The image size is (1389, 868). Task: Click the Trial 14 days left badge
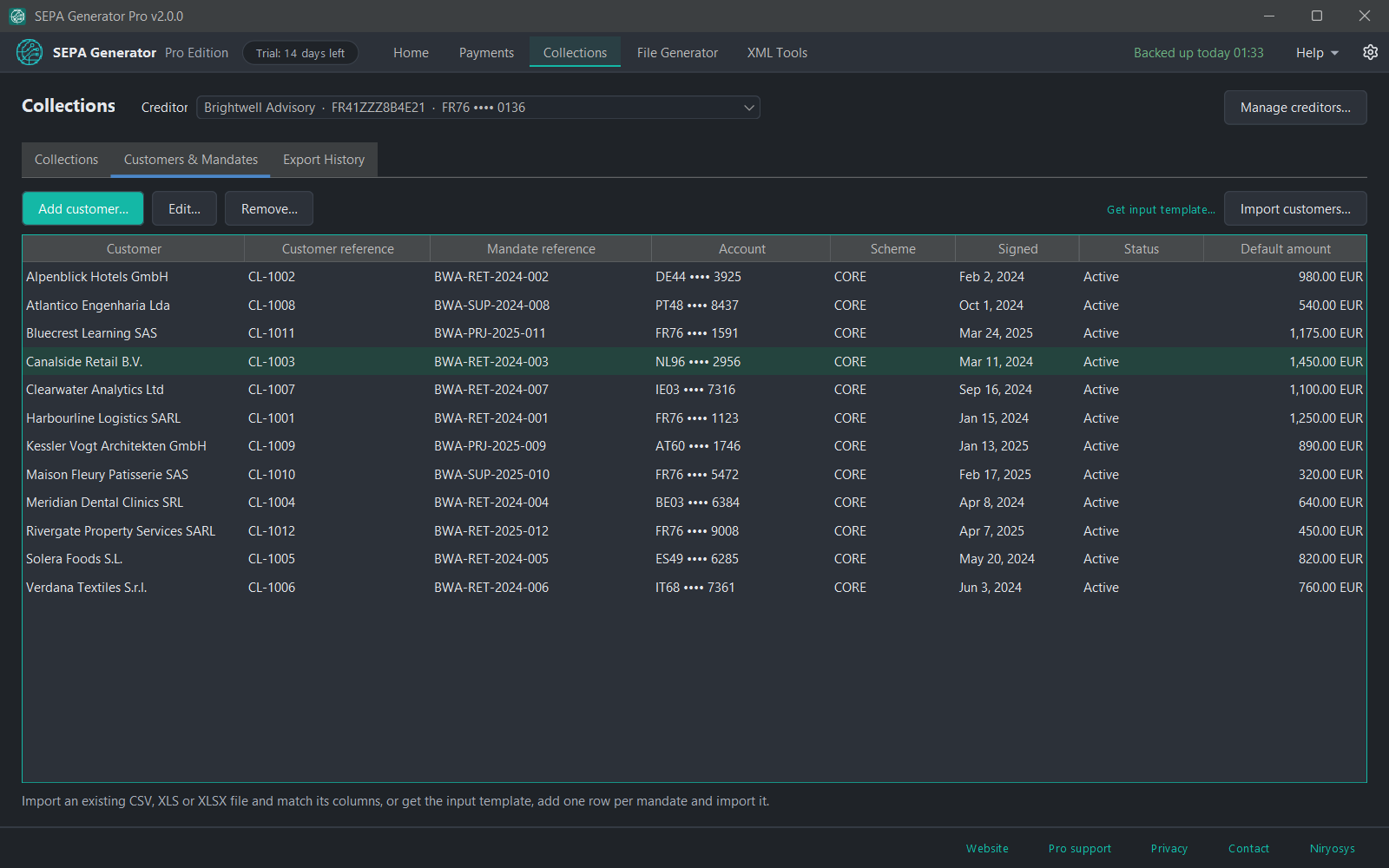click(x=300, y=53)
